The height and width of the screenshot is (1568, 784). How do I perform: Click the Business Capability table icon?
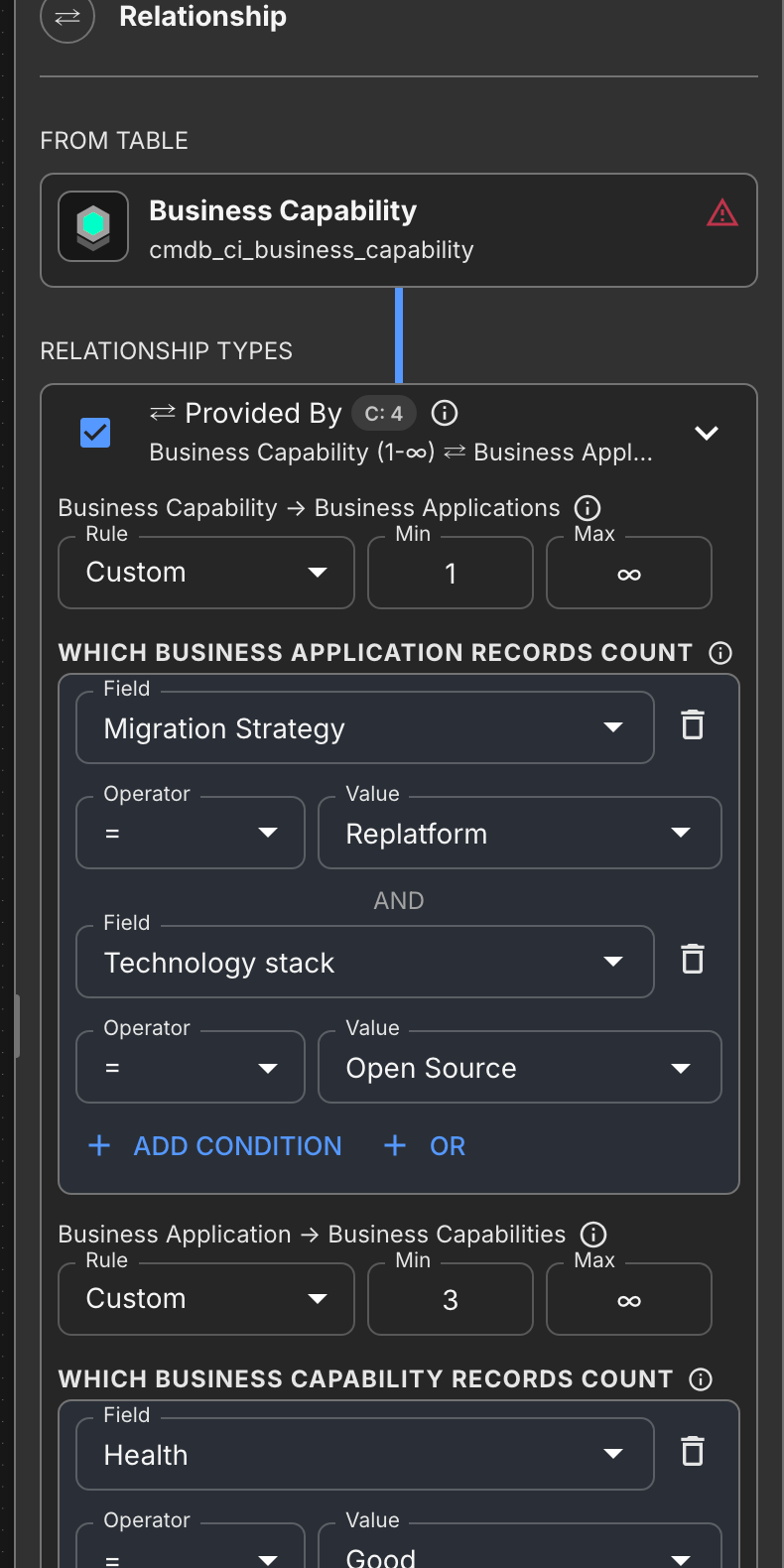[x=93, y=226]
